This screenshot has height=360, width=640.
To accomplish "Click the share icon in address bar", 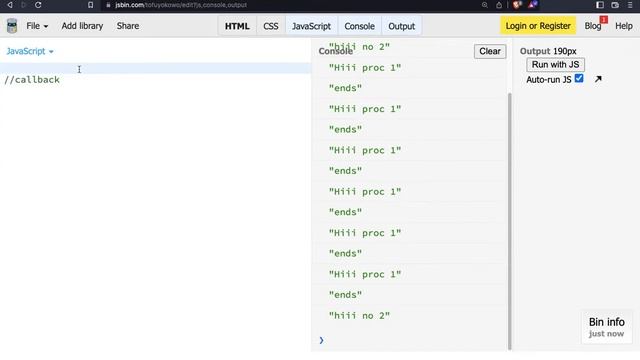I will click(499, 5).
